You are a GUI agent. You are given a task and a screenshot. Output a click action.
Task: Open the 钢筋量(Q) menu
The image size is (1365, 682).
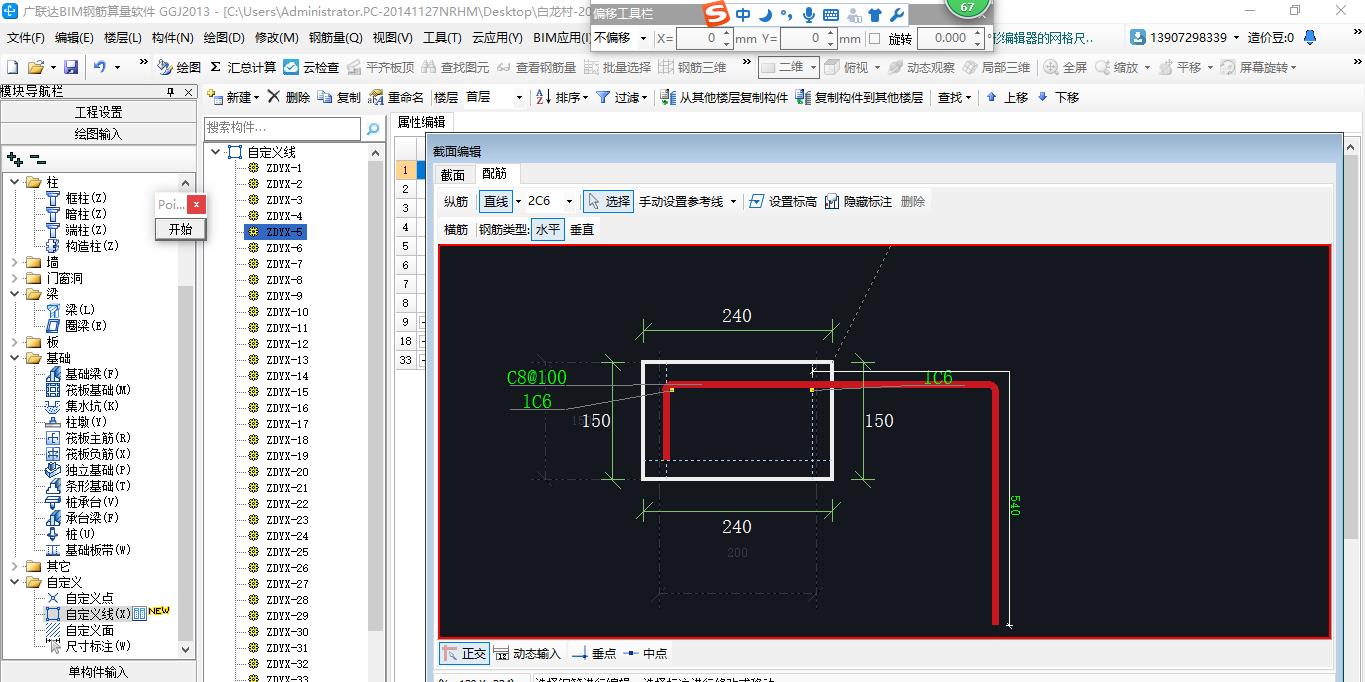pos(335,37)
